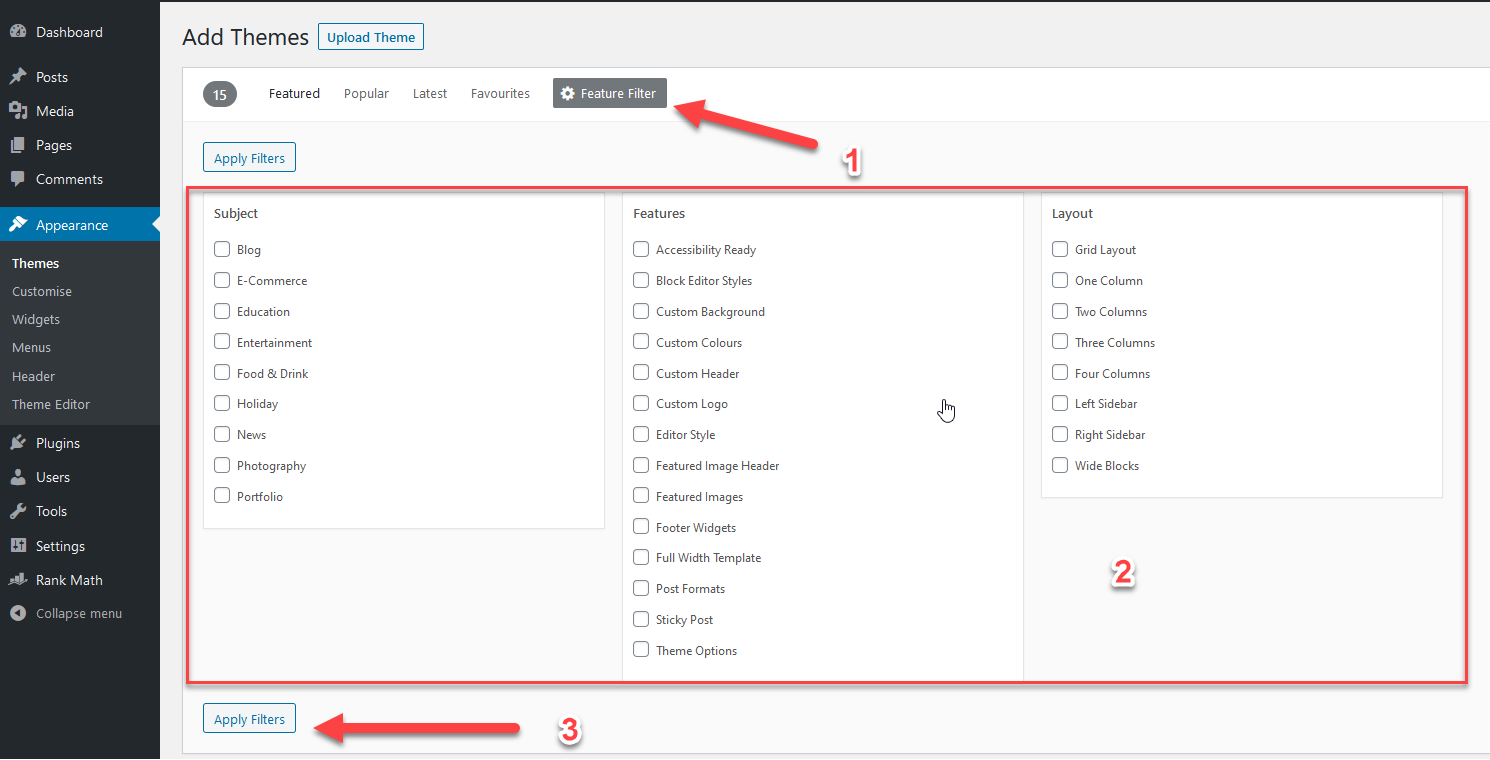Open the Themes submenu item
1490x760 pixels.
pos(36,263)
